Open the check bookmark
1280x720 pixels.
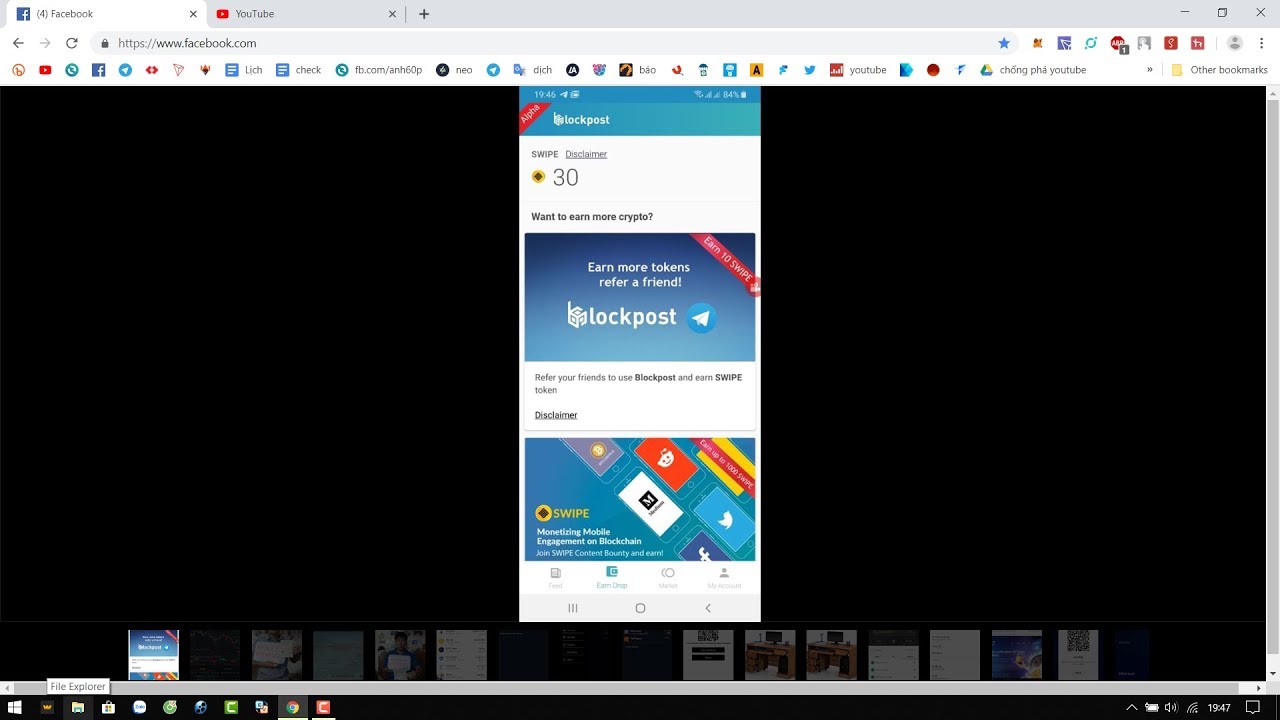(298, 70)
